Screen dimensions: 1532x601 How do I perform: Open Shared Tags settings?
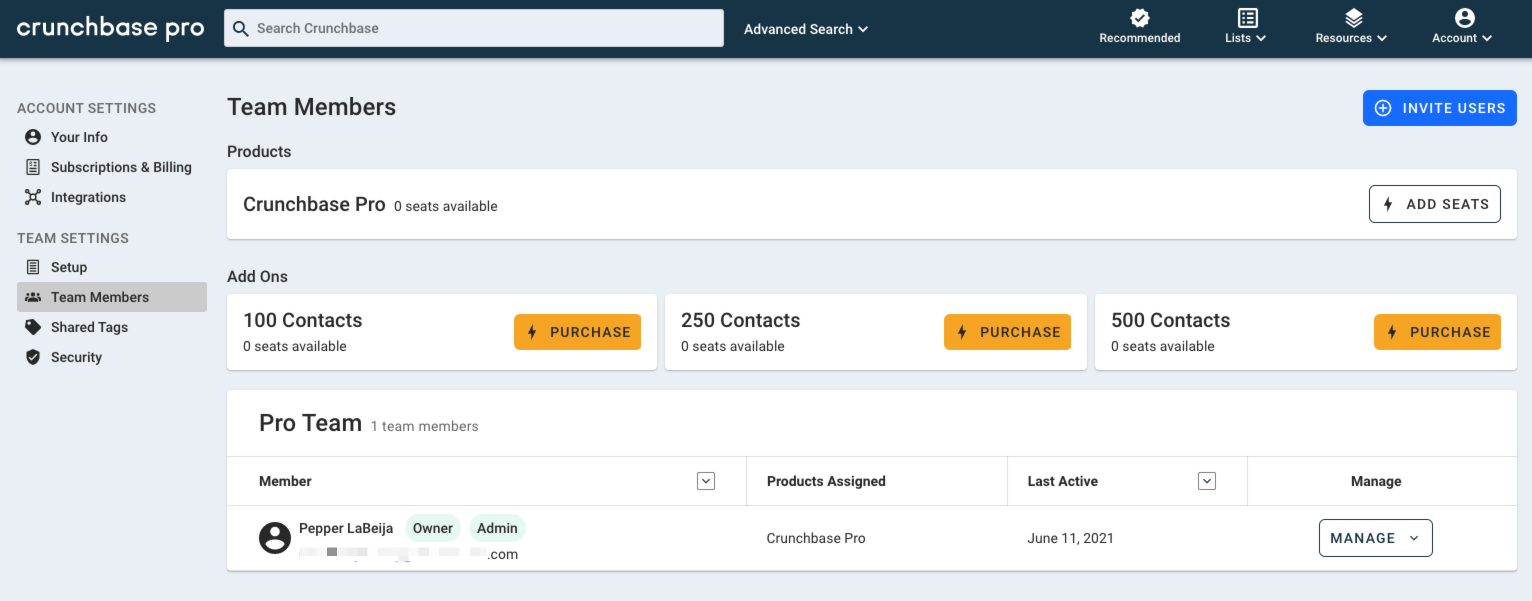tap(89, 327)
